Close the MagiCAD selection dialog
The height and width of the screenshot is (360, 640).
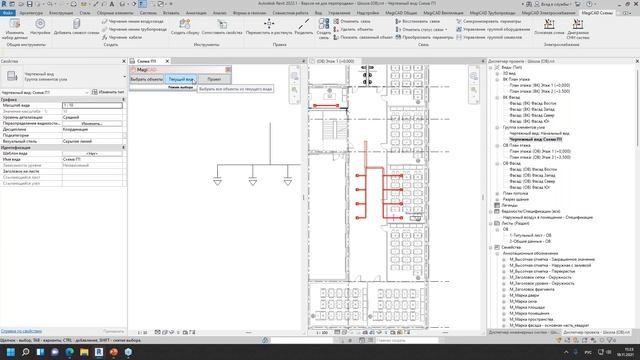[228, 69]
